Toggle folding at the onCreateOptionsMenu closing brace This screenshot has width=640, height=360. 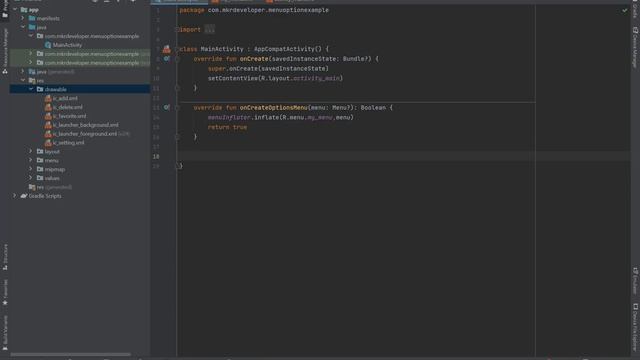point(177,137)
